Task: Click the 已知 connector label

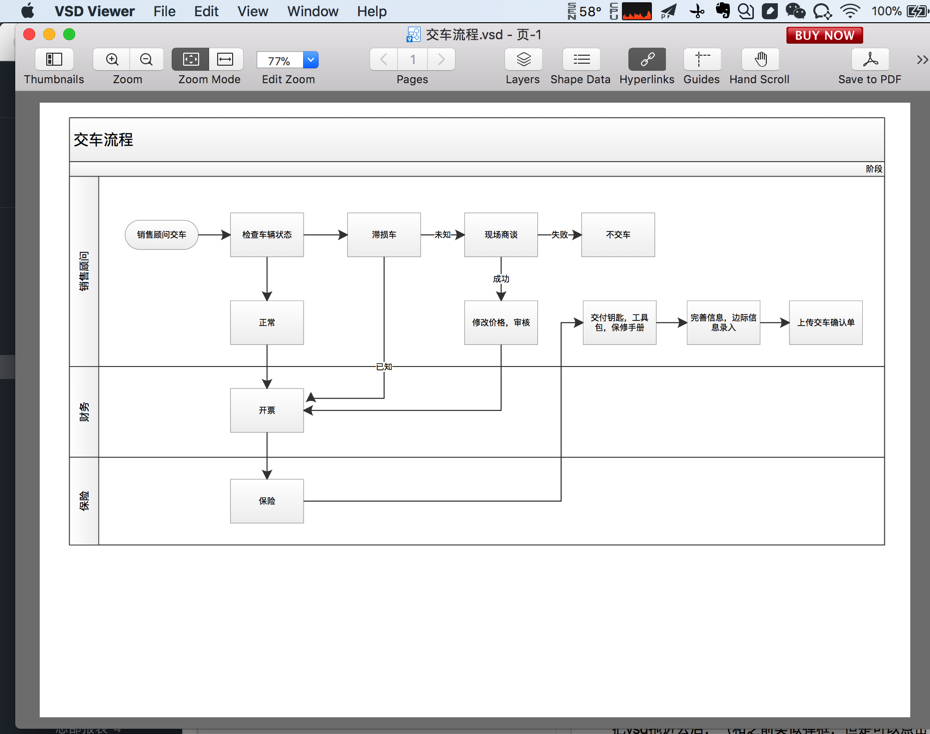Action: pos(384,366)
